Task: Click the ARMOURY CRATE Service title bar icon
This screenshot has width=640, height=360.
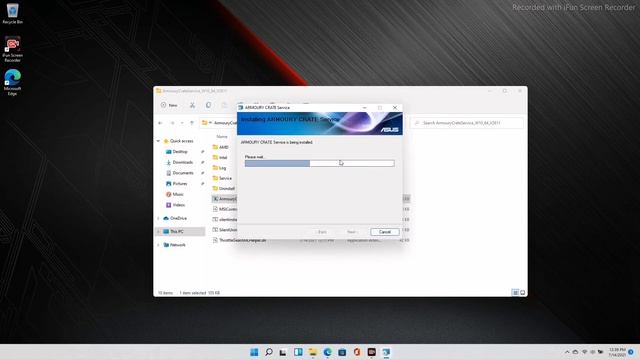Action: (x=241, y=108)
